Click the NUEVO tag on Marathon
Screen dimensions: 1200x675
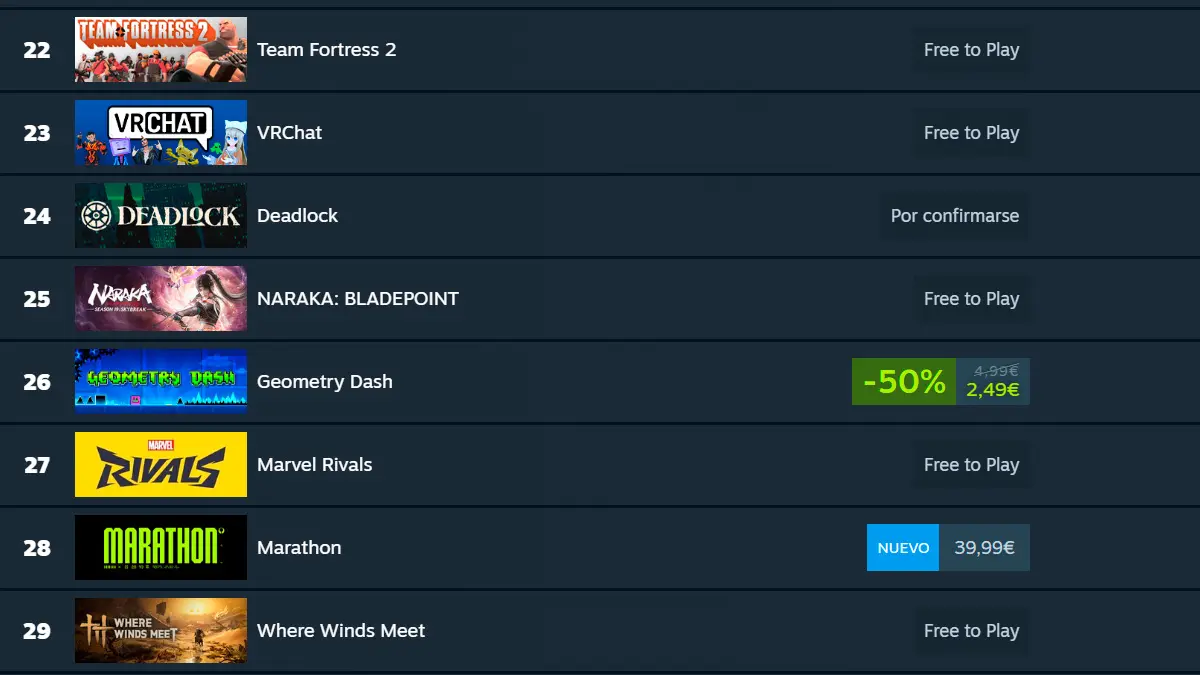pyautogui.click(x=903, y=548)
